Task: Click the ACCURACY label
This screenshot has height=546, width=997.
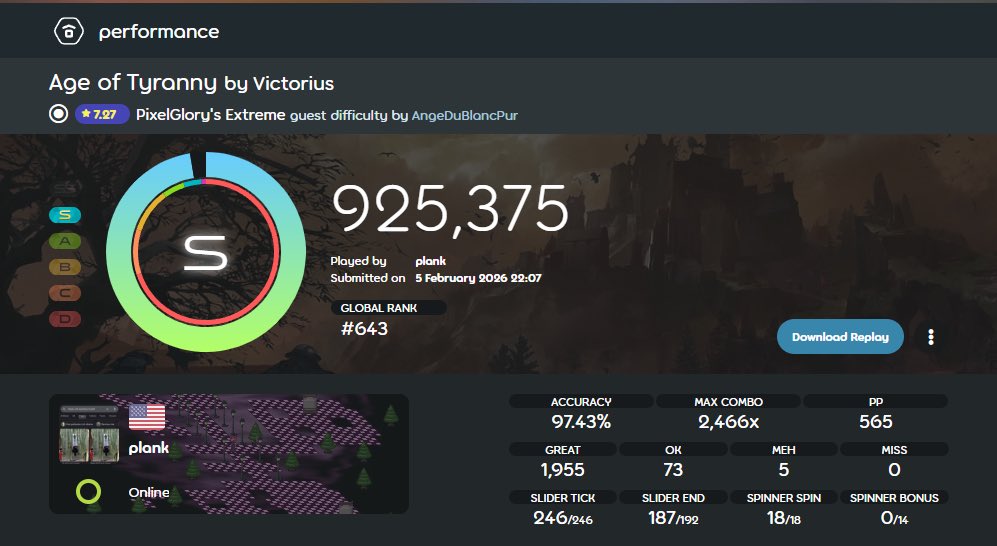Action: coord(581,402)
